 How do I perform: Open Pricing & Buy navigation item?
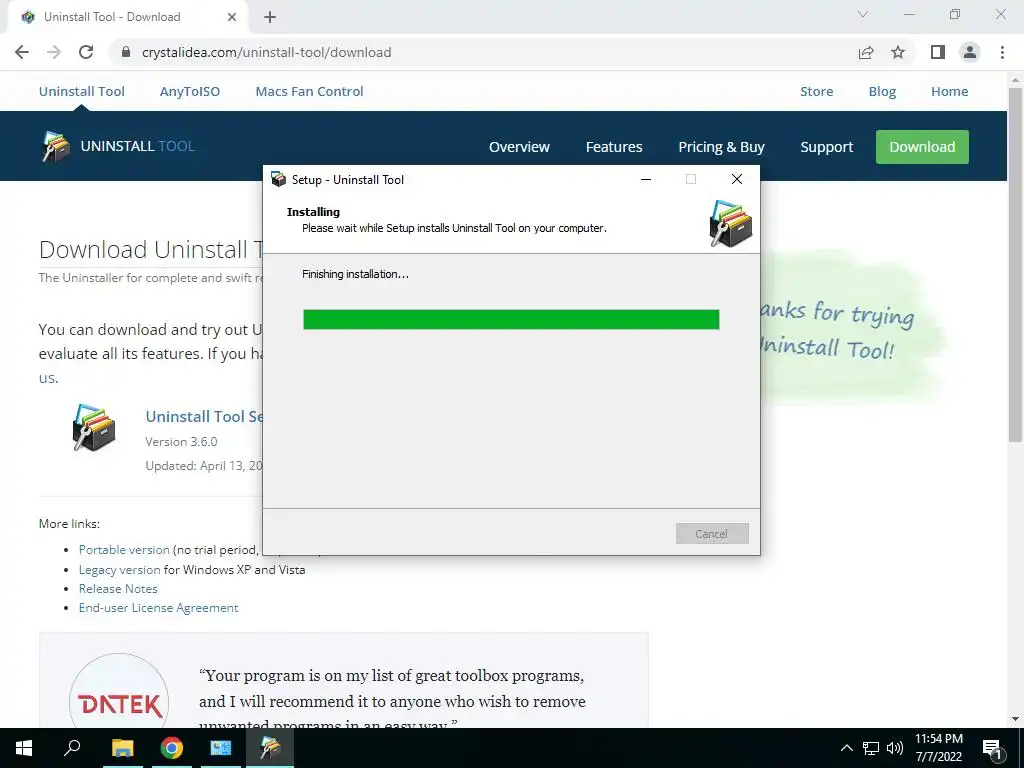721,147
